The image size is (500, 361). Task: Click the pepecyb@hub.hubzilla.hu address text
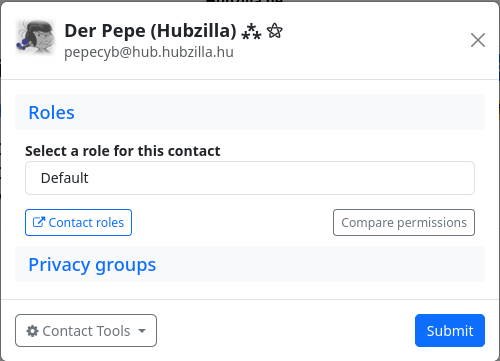coord(149,52)
